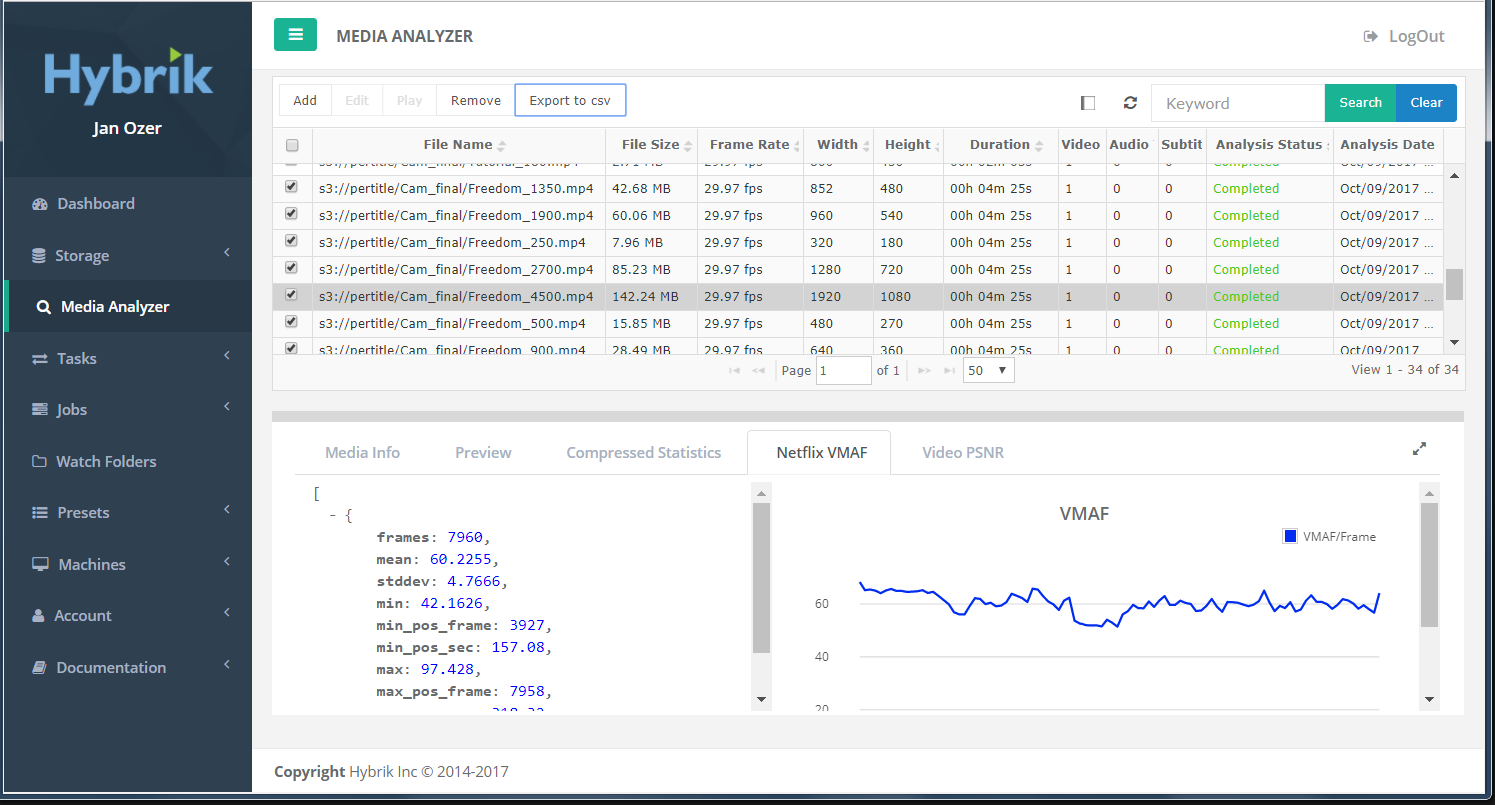Uncheck the Freedom_4500.mp4 row checkbox

click(x=291, y=295)
